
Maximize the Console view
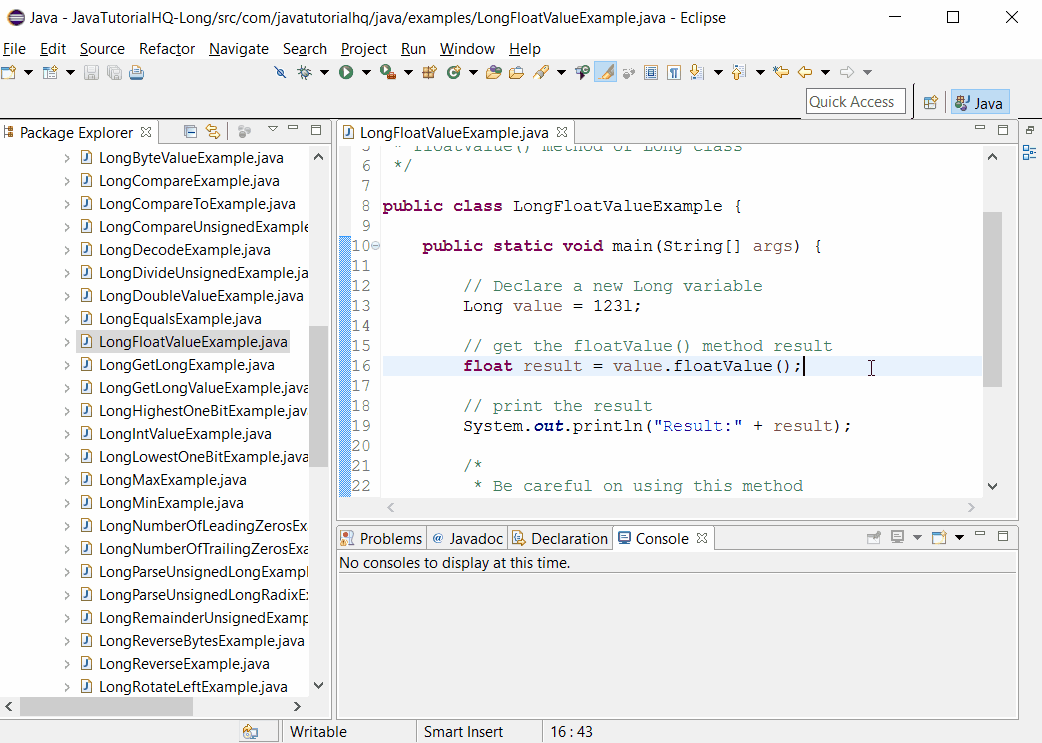(1003, 536)
